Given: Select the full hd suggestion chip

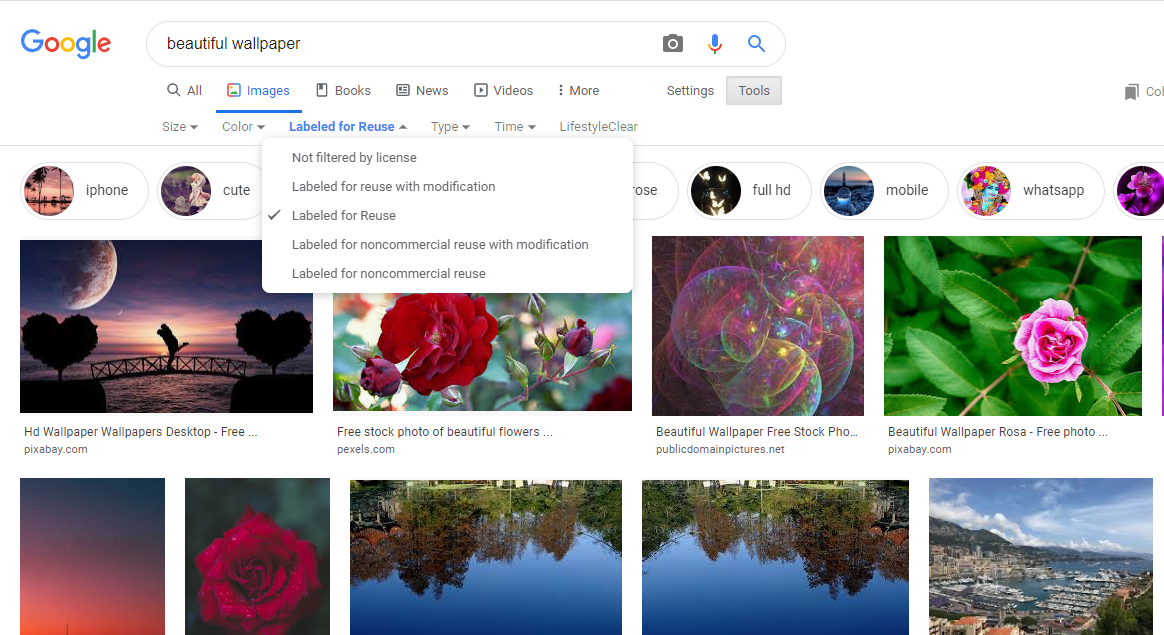Looking at the screenshot, I should click(750, 190).
